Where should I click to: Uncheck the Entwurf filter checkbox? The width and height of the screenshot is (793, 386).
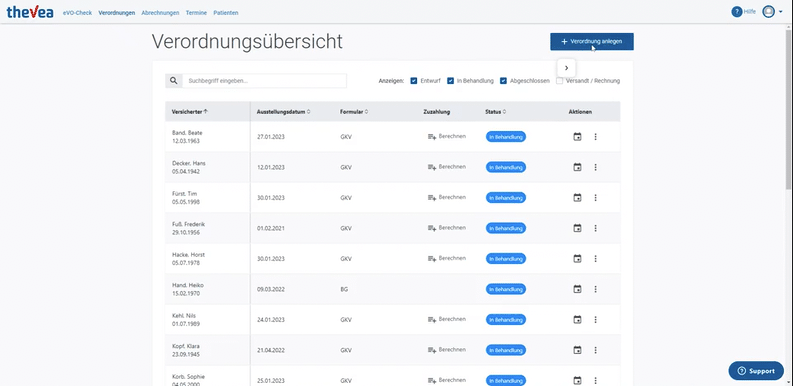[x=414, y=80]
